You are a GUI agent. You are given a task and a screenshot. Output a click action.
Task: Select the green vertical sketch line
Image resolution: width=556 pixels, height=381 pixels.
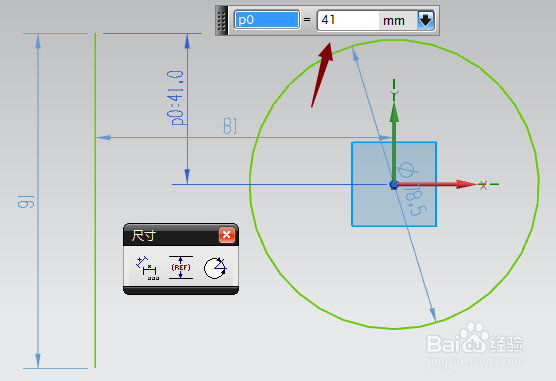pos(95,200)
